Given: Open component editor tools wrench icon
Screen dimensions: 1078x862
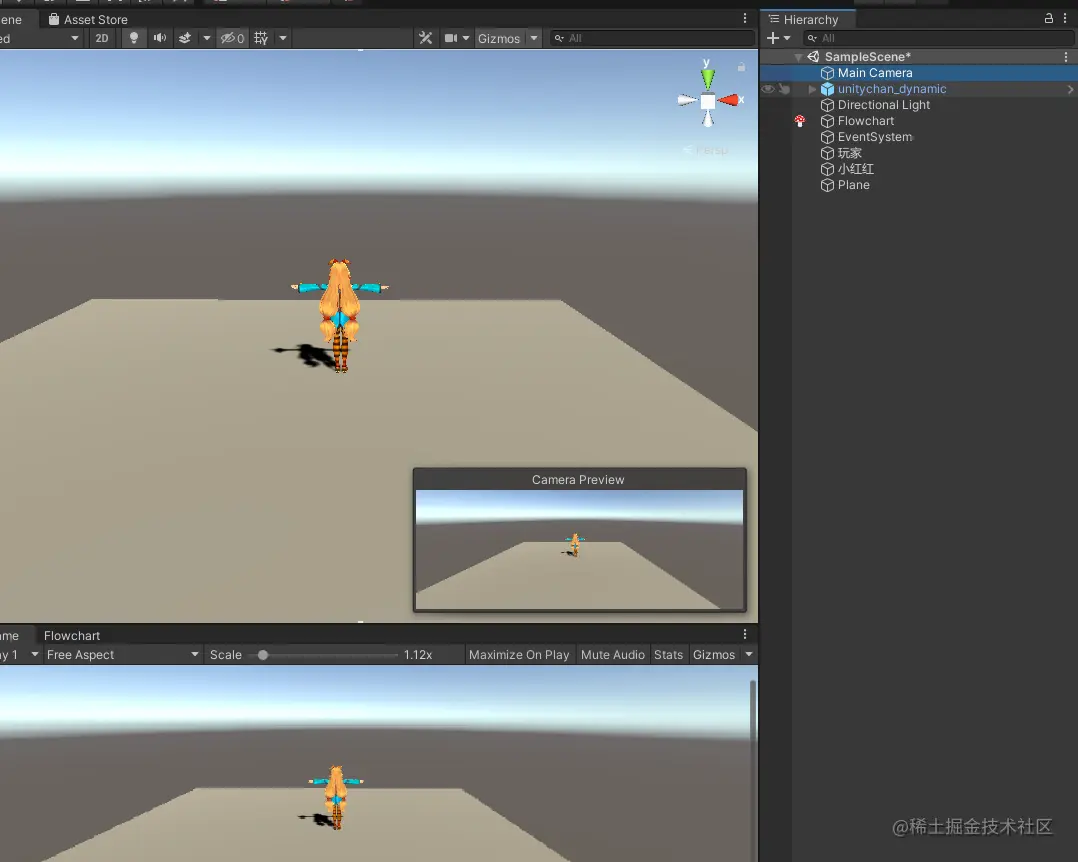Looking at the screenshot, I should tap(426, 38).
